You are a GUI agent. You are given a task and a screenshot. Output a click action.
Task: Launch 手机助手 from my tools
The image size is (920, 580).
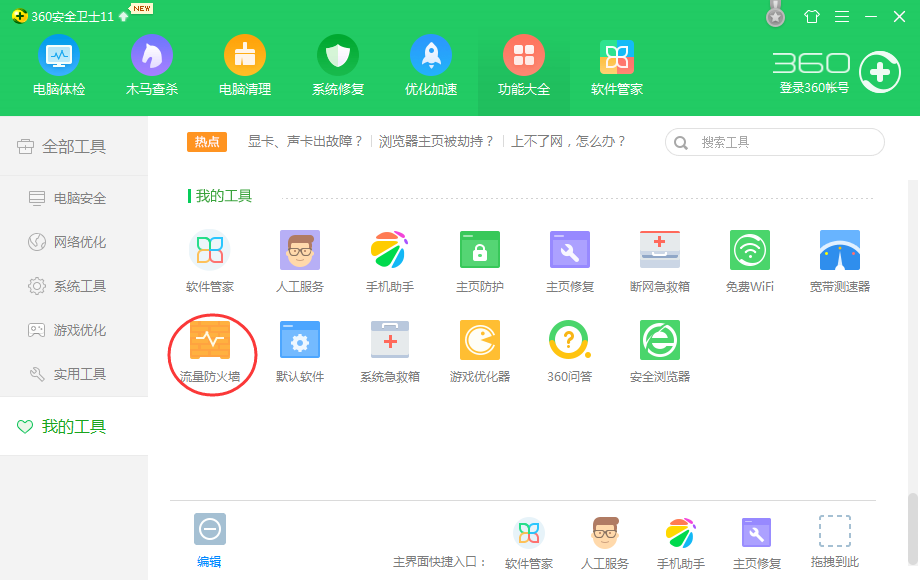click(x=389, y=259)
